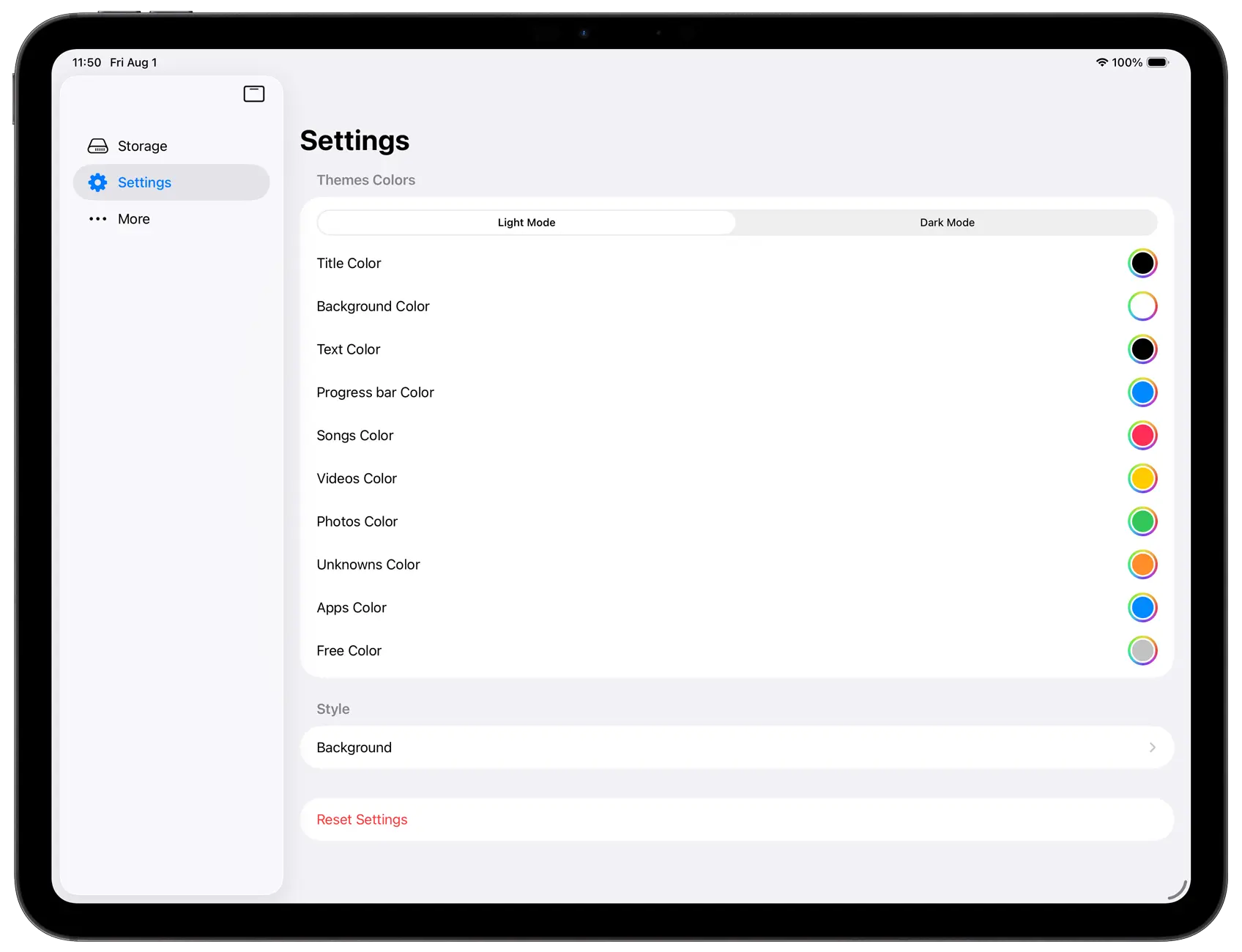Open the Free Color picker
1242x952 pixels.
(1142, 650)
